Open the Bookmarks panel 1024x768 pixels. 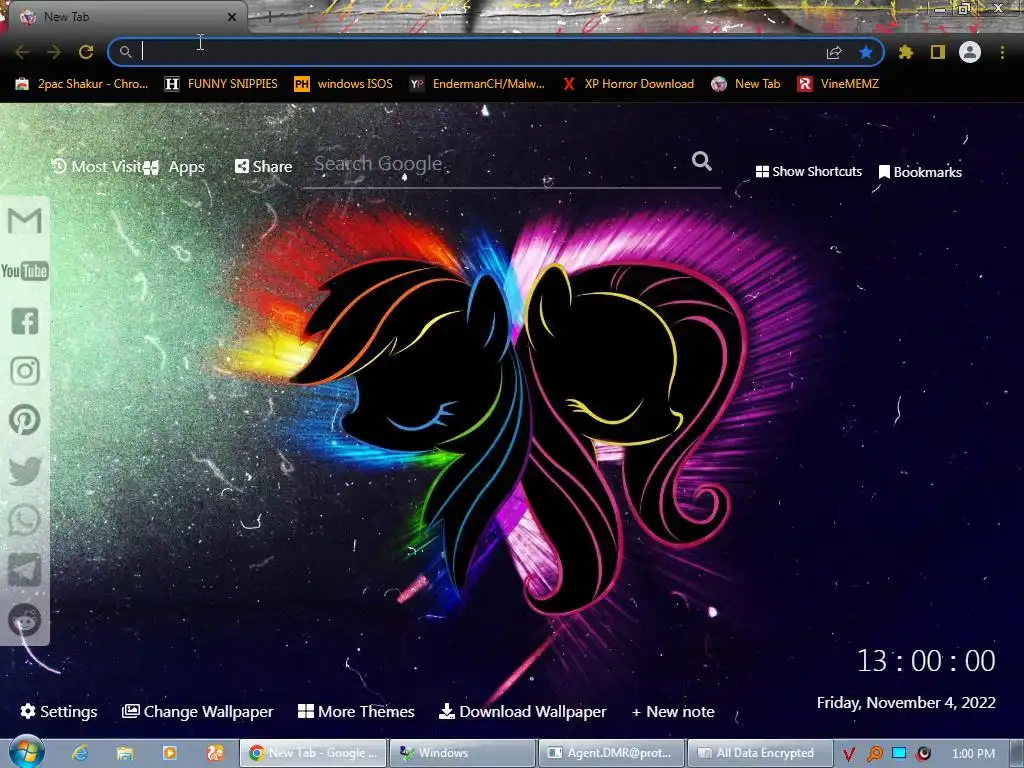920,172
